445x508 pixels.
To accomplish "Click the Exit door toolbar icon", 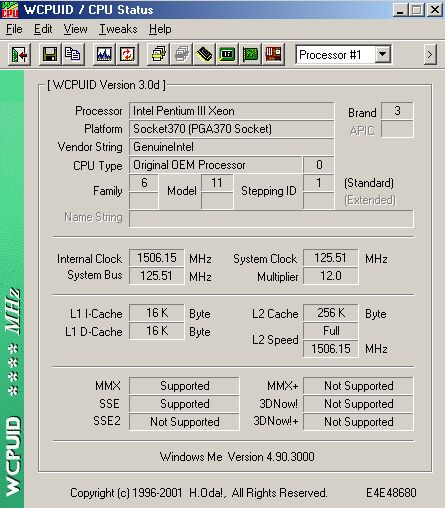I will pos(19,54).
